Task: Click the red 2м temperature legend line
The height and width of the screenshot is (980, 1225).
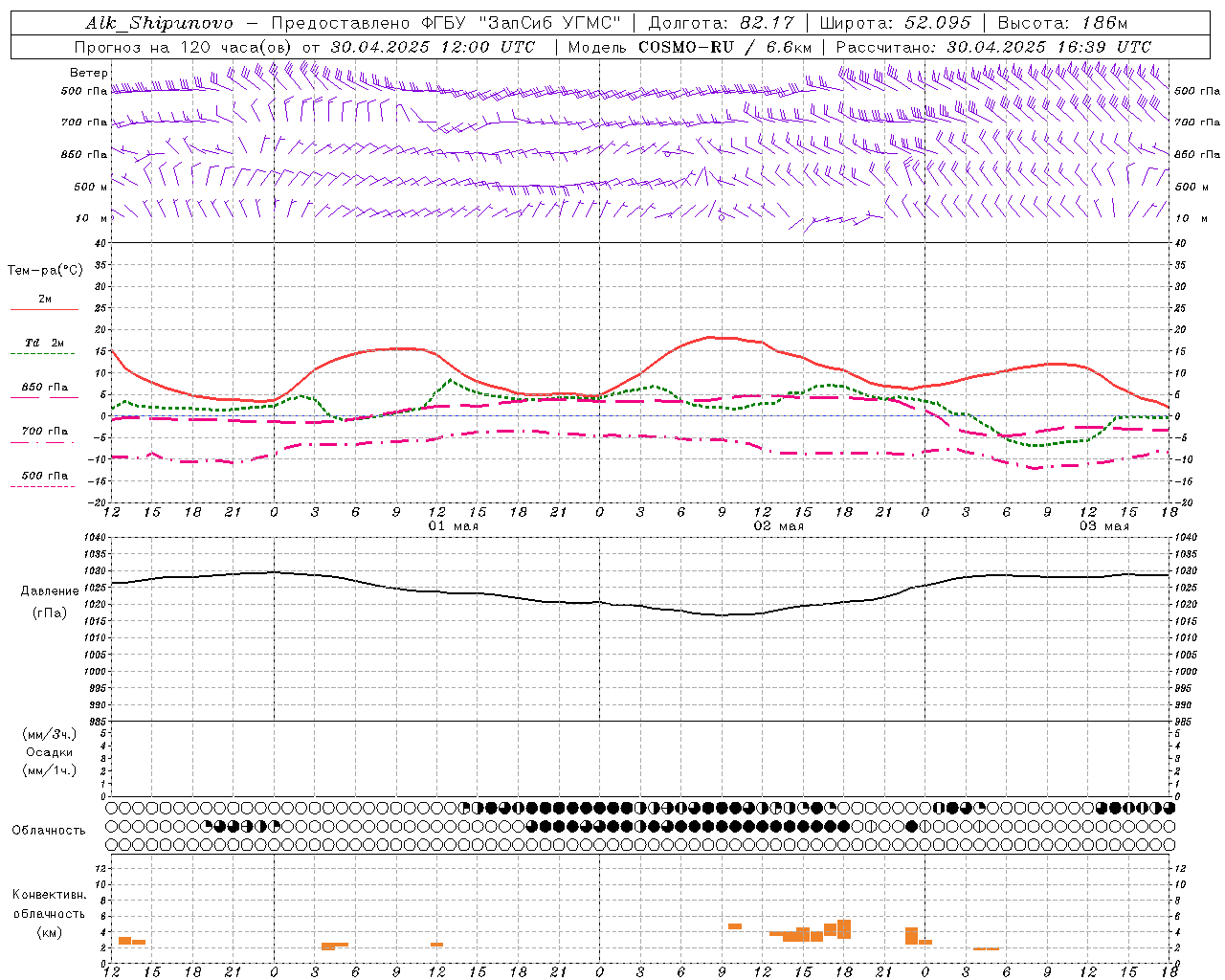Action: [x=44, y=310]
